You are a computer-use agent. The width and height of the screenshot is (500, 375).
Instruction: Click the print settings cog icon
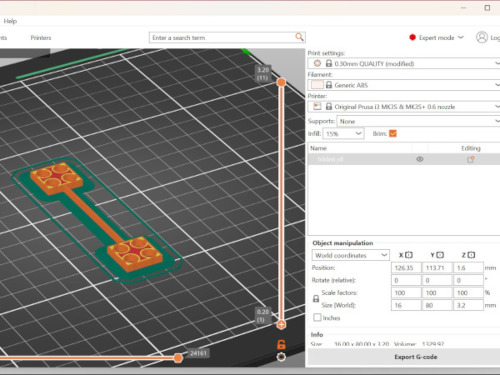point(317,63)
